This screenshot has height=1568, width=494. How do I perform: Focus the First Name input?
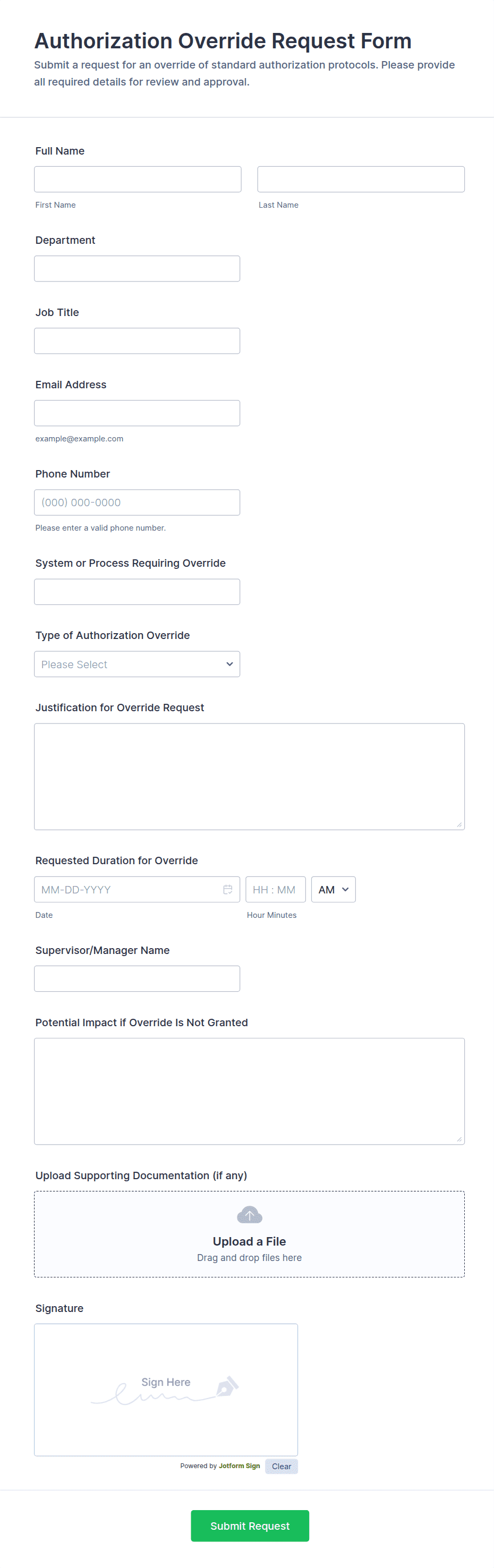click(138, 179)
